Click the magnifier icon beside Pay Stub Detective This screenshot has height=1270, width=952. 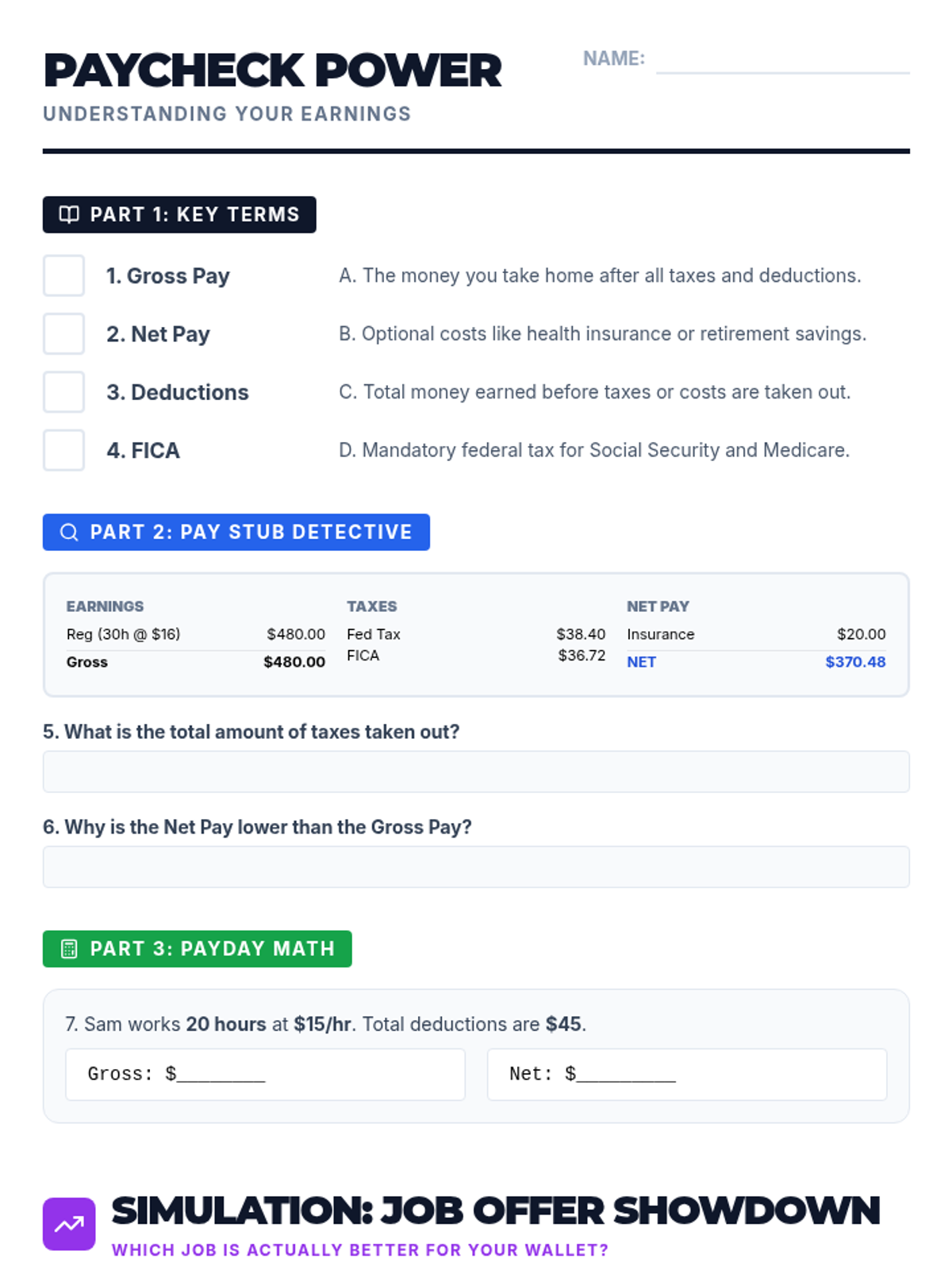(69, 532)
